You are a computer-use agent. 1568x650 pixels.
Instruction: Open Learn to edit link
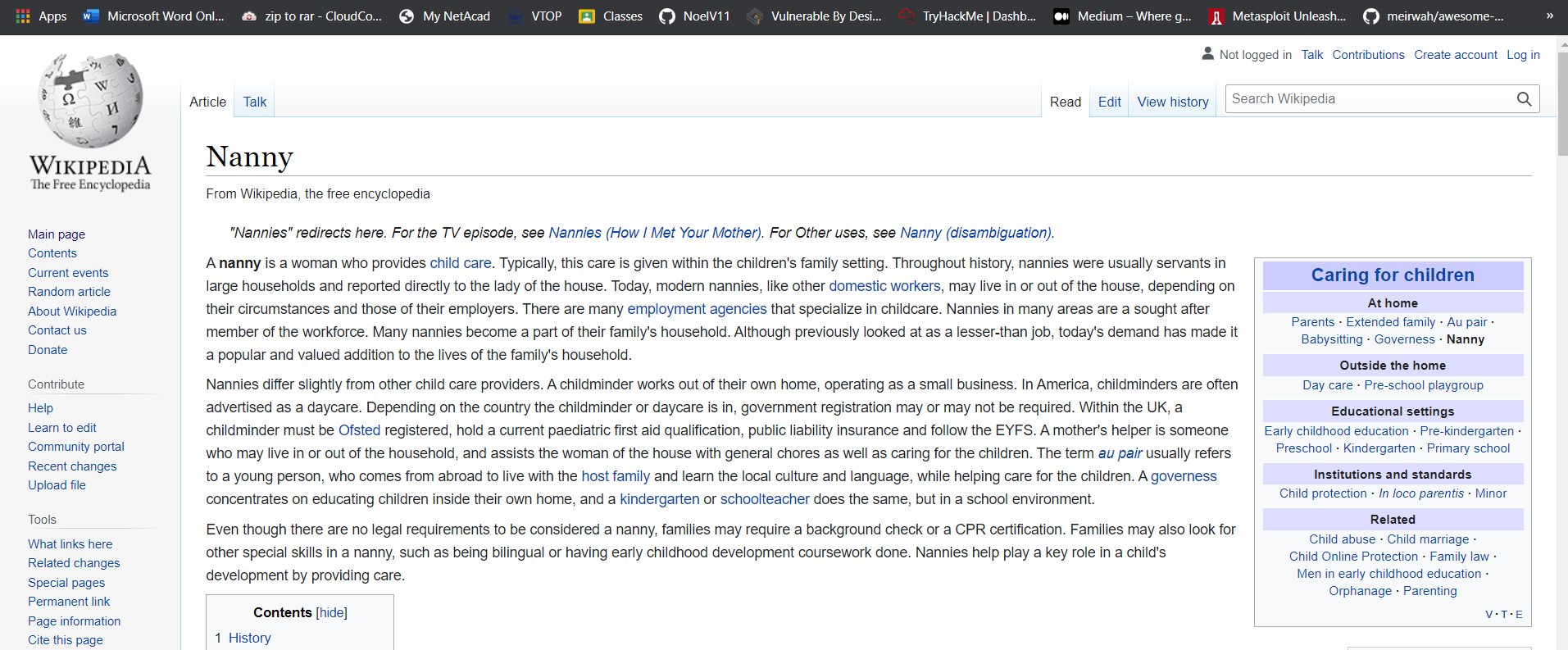(x=62, y=428)
